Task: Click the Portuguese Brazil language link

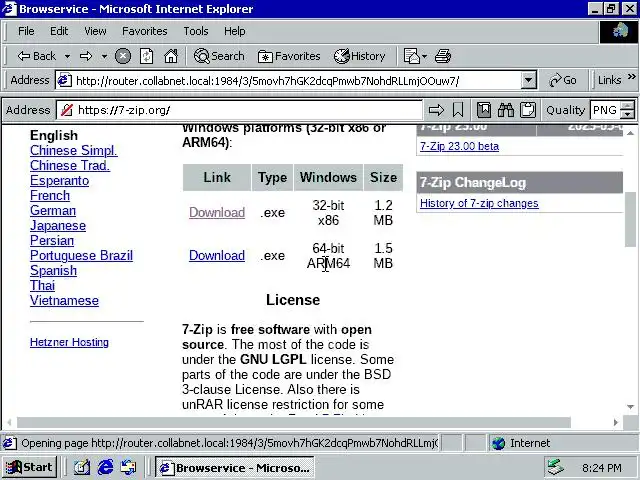Action: [x=81, y=256]
